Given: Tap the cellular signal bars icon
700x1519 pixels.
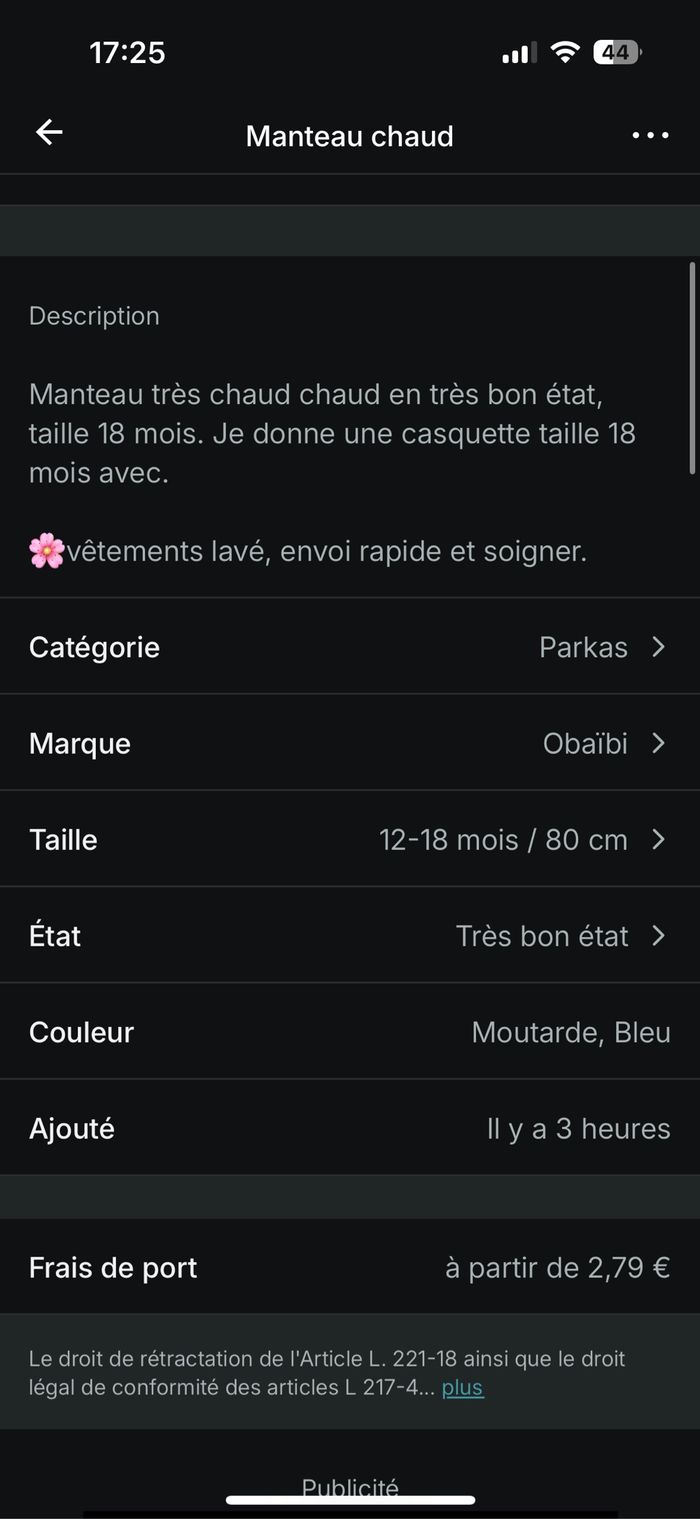Looking at the screenshot, I should [519, 53].
